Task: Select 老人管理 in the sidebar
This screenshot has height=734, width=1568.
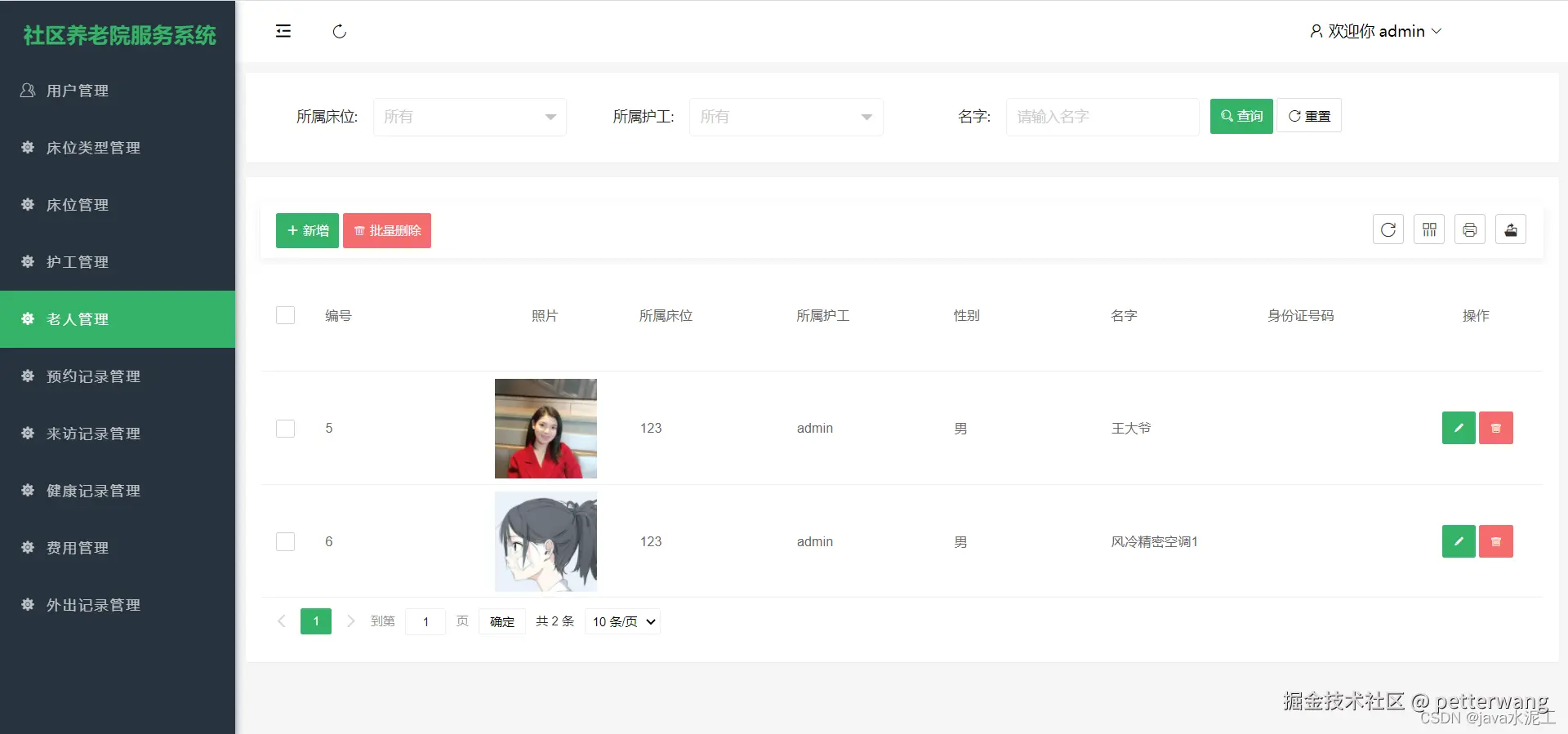Action: point(118,319)
